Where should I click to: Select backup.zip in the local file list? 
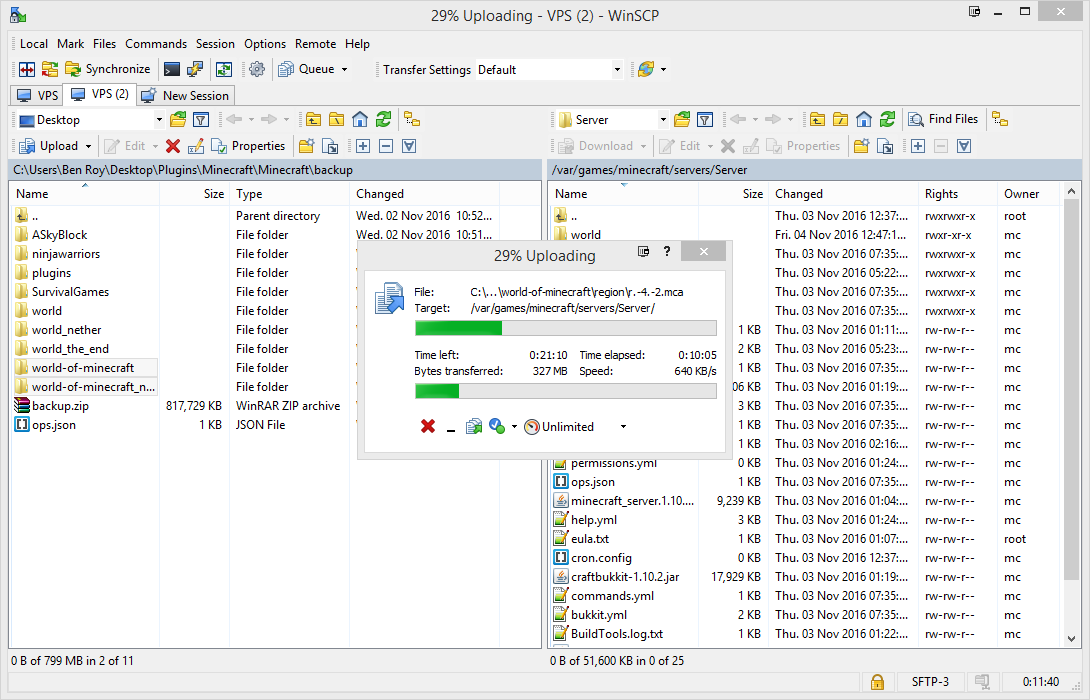point(59,406)
